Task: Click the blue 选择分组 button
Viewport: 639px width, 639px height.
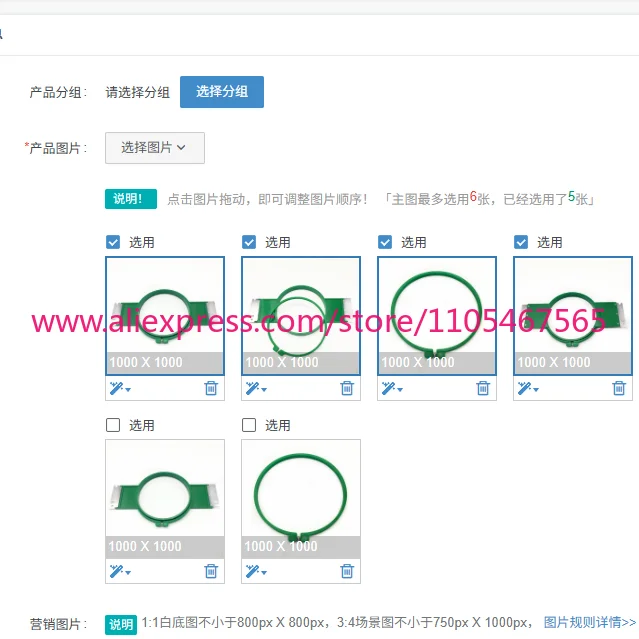Action: pos(222,92)
